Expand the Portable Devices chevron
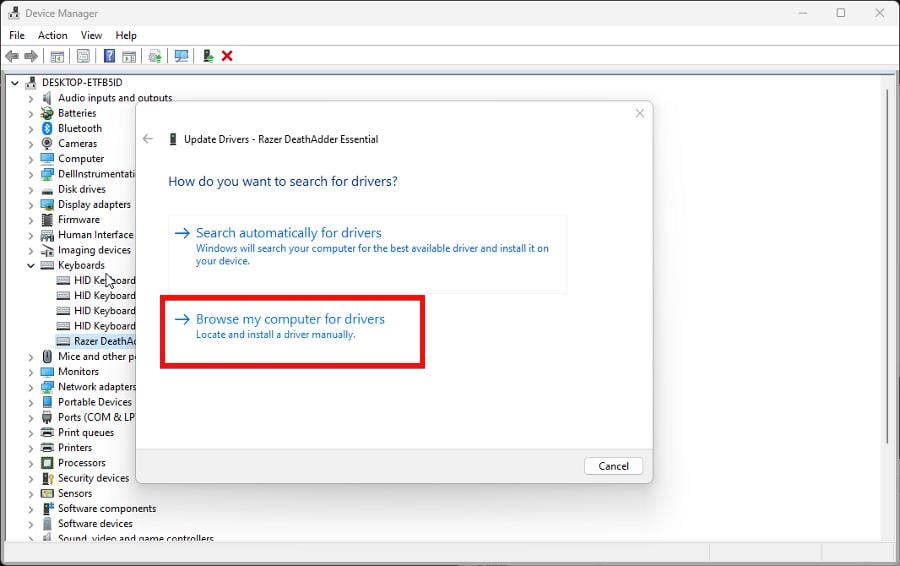This screenshot has height=566, width=900. point(31,402)
